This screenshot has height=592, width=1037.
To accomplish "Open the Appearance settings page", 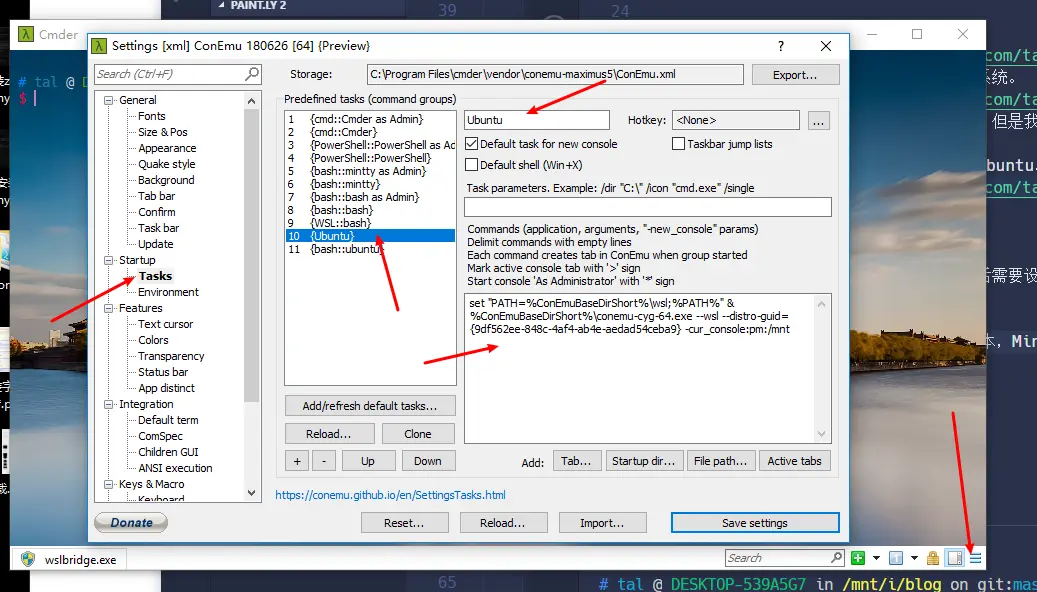I will click(167, 148).
